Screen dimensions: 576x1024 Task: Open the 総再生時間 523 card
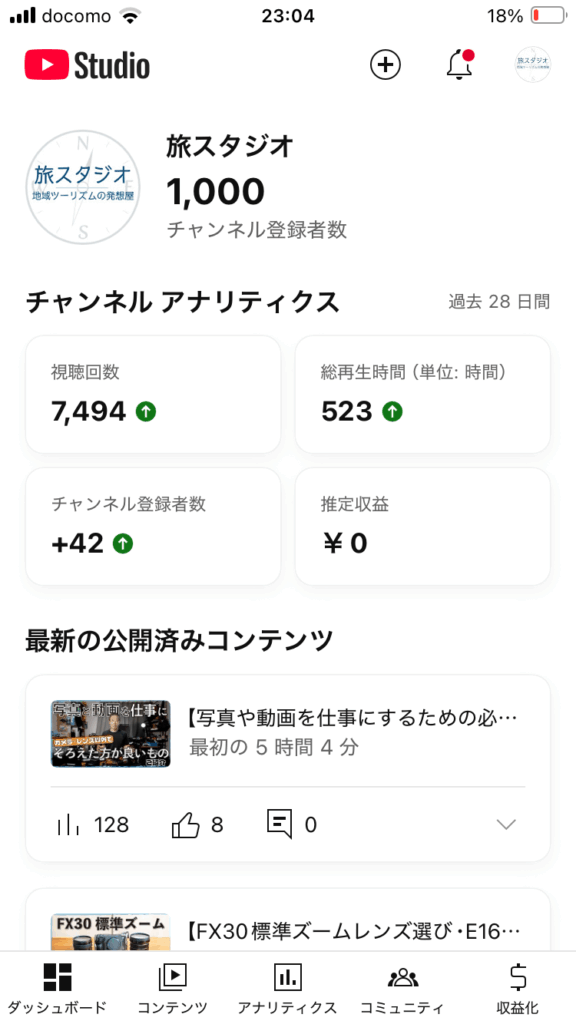[423, 394]
